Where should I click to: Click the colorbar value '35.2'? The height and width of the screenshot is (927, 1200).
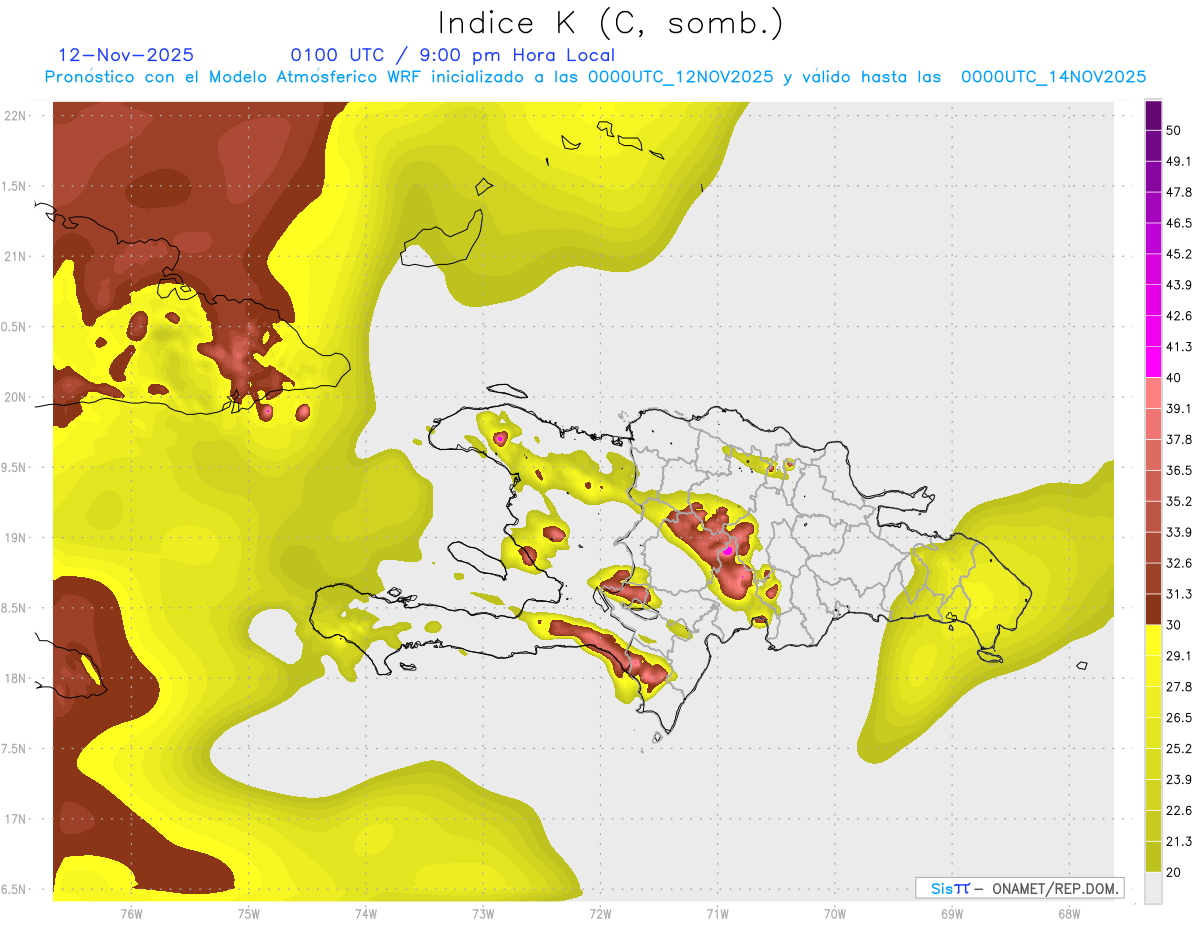click(x=1179, y=501)
